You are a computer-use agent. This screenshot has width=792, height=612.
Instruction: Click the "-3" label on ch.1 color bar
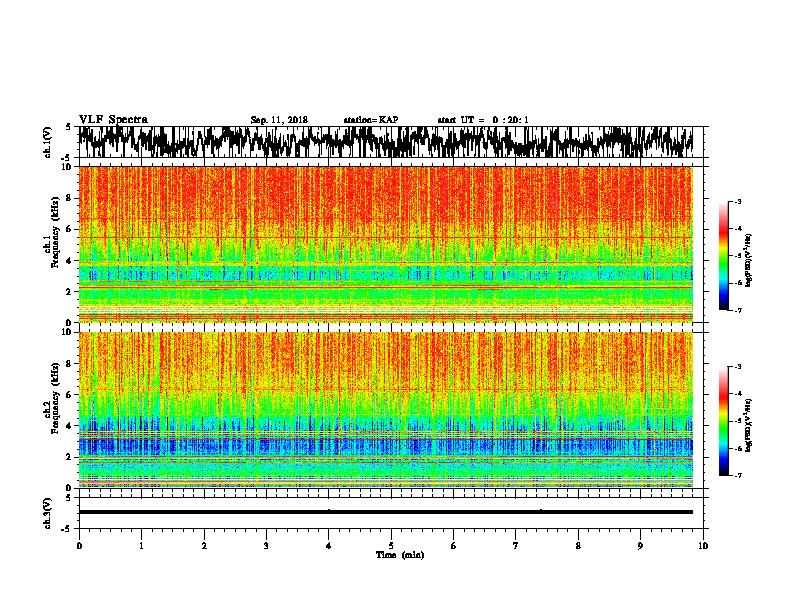pyautogui.click(x=737, y=201)
